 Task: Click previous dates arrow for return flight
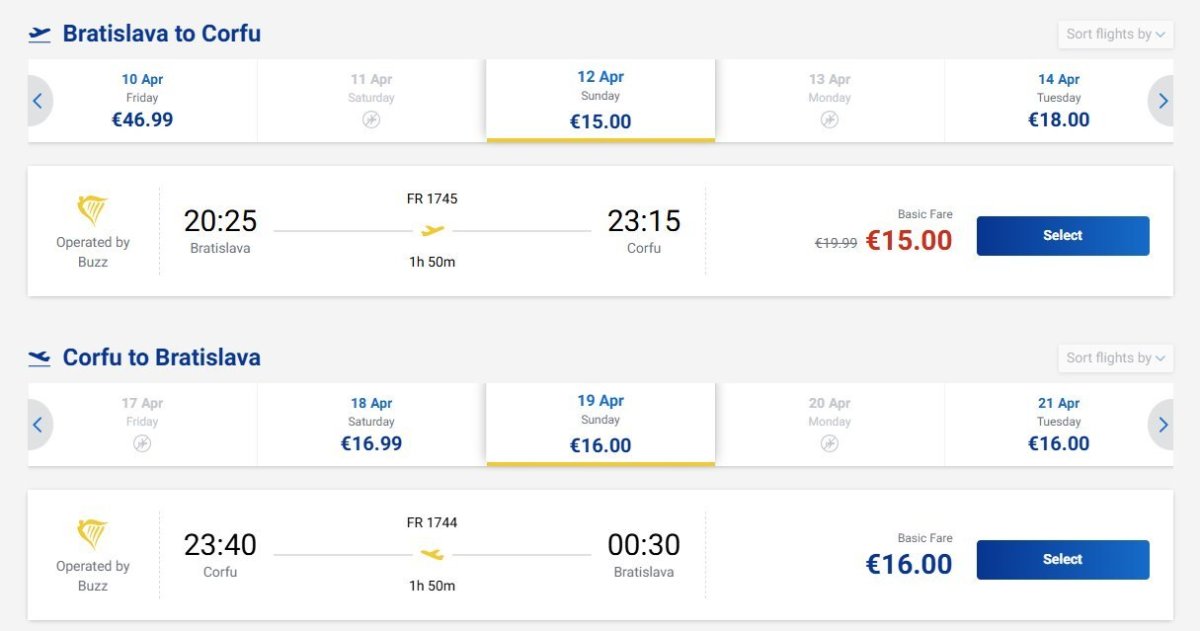pyautogui.click(x=38, y=424)
